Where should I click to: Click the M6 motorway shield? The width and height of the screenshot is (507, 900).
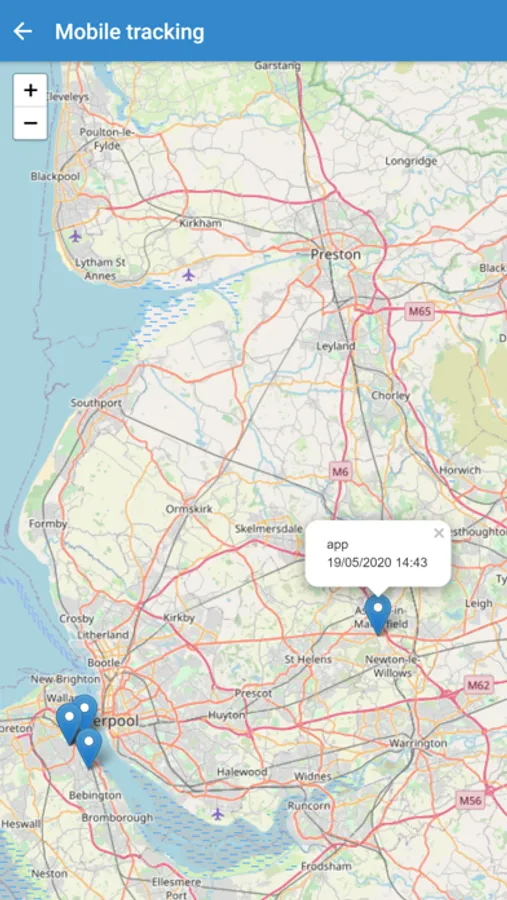point(341,472)
